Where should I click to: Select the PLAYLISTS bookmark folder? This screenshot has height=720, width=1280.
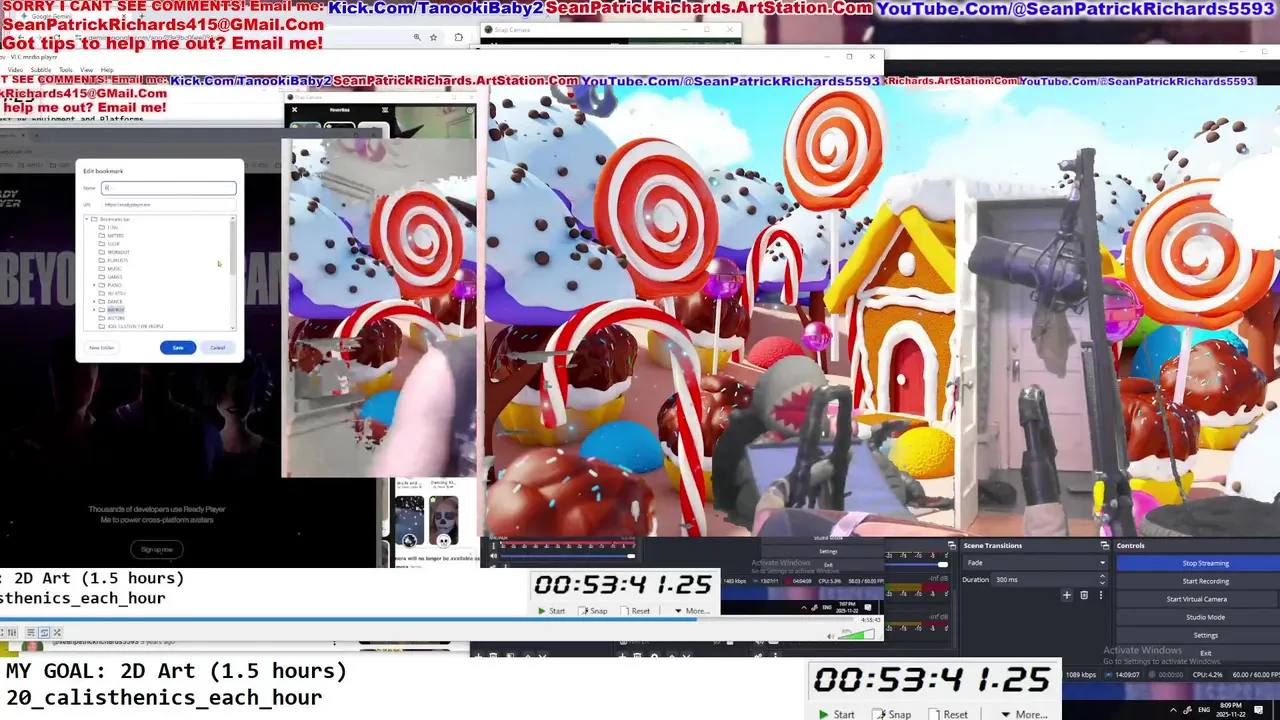117,260
